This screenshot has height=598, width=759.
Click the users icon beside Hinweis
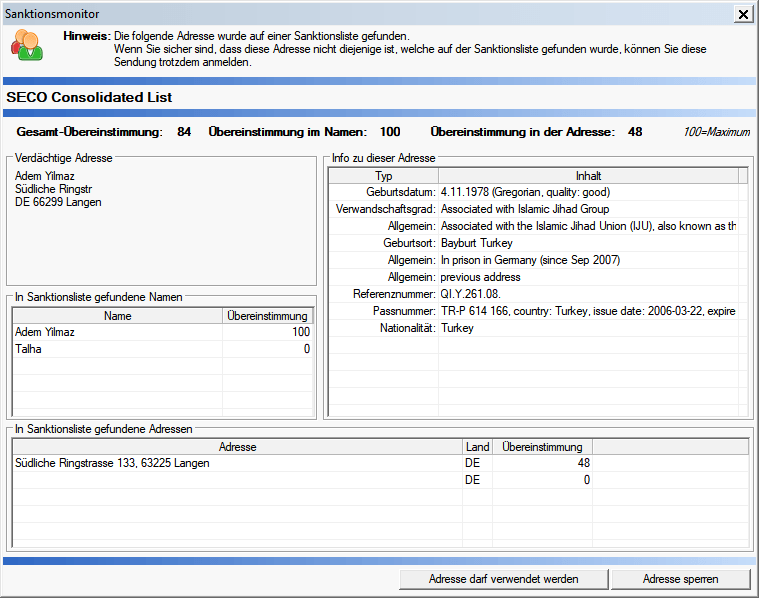(x=27, y=45)
